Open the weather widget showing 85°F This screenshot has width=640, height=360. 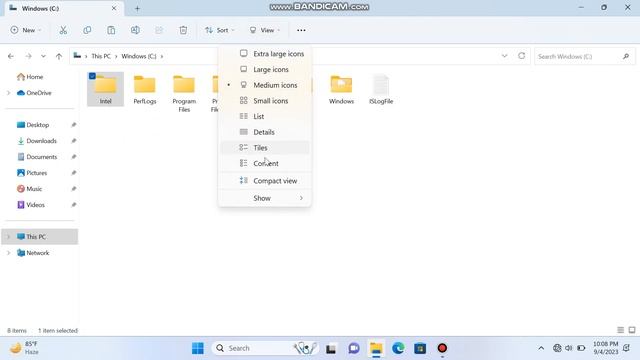24,348
